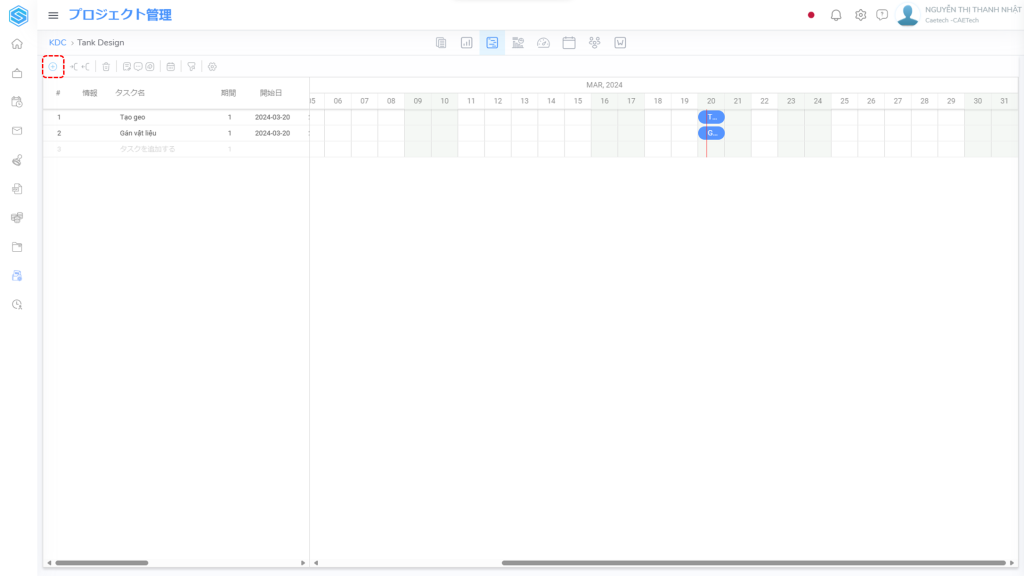The image size is (1024, 576).
Task: Open the folder icon in left sidebar
Action: click(x=17, y=247)
